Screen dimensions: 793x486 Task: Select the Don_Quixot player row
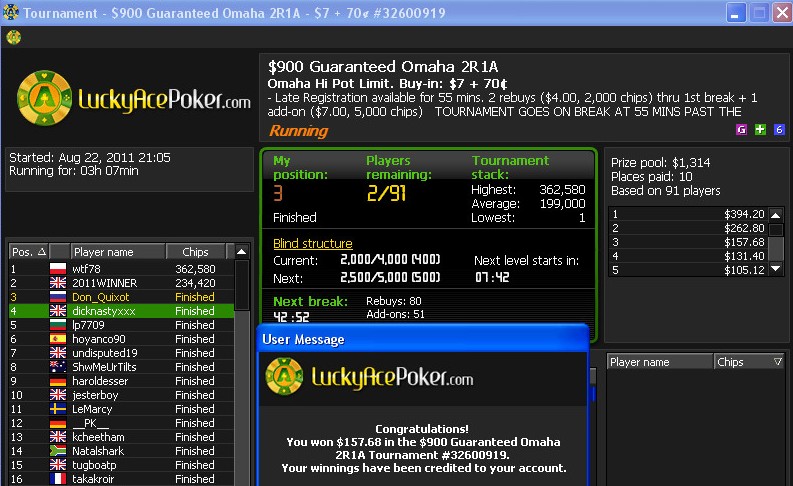tap(121, 297)
